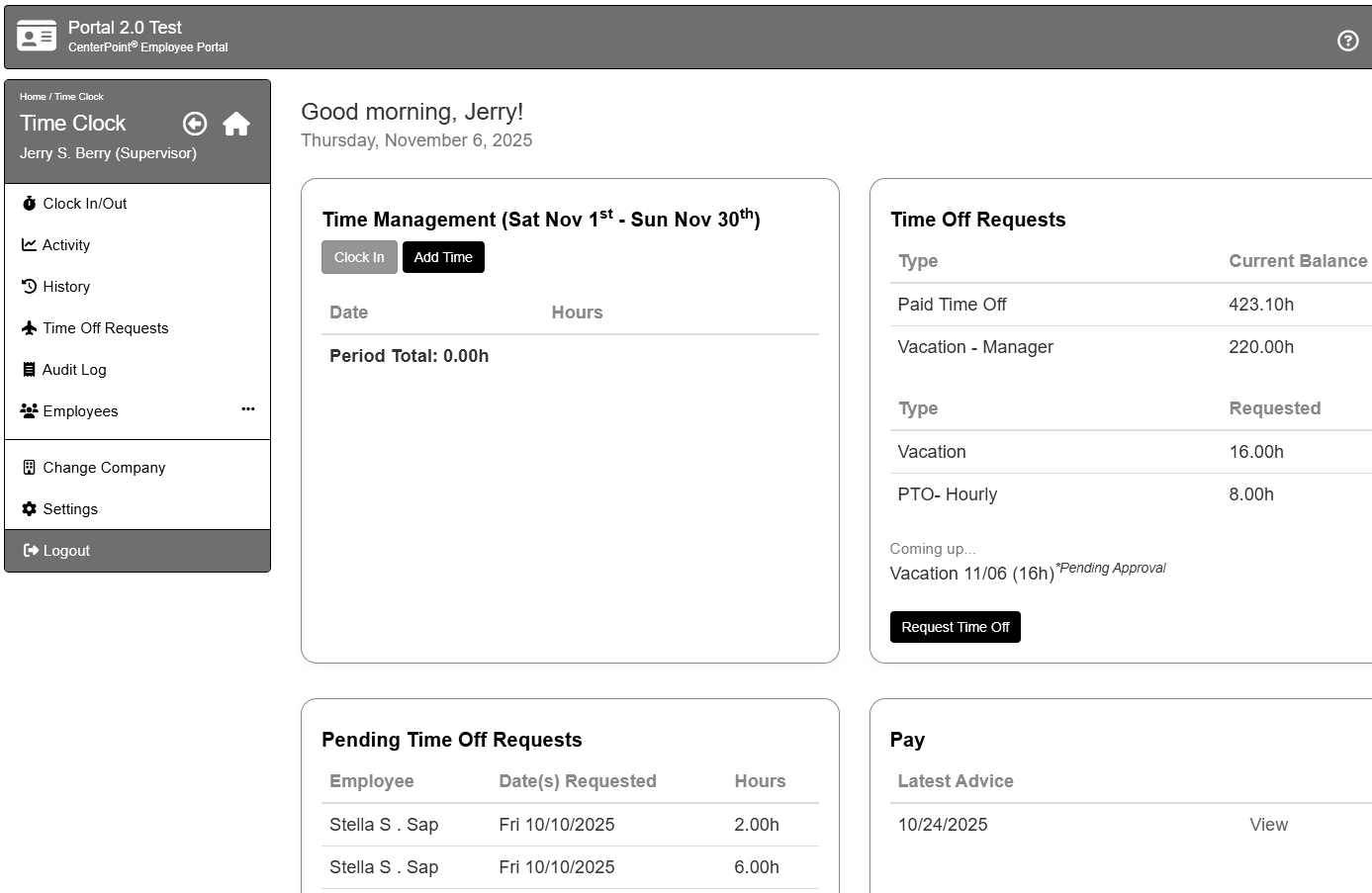Click the chart icon beside Activity
Image resolution: width=1372 pixels, height=893 pixels.
(x=30, y=245)
